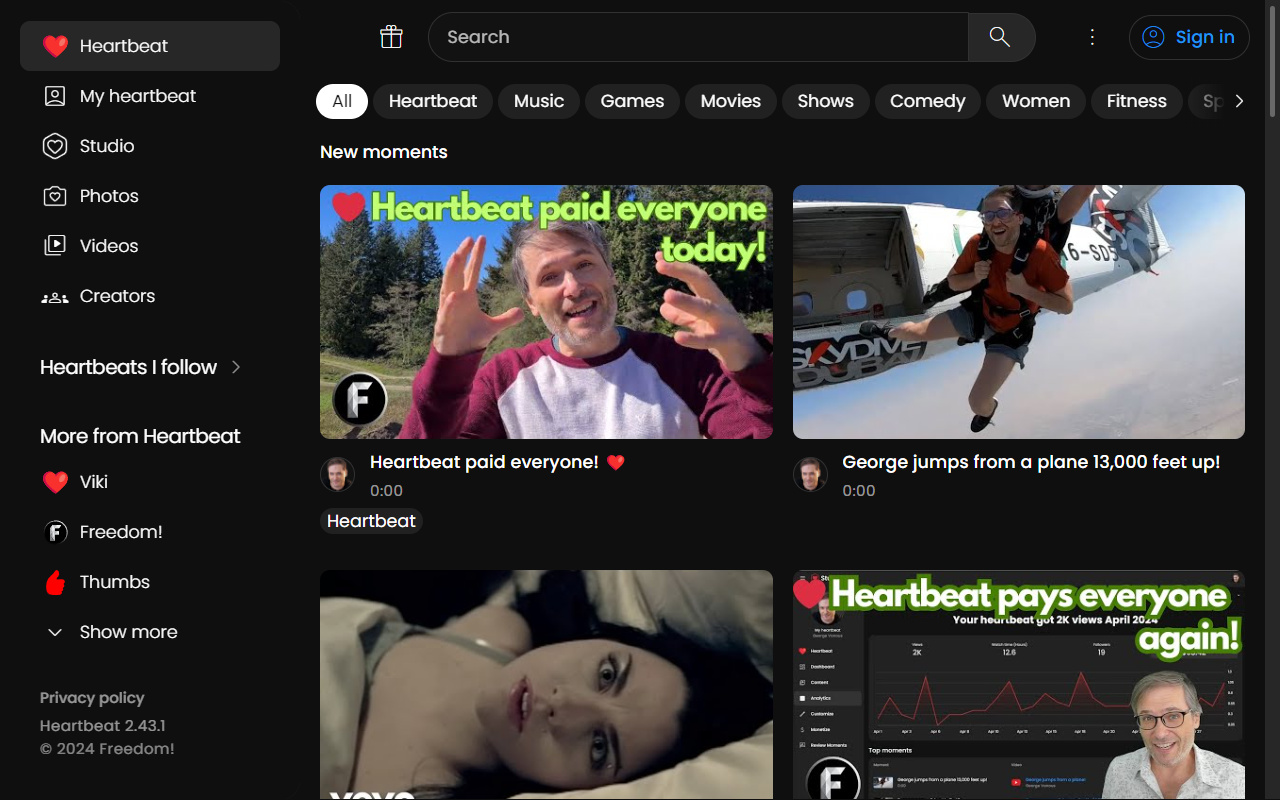Select the Games category chip
The image size is (1280, 800).
[632, 101]
